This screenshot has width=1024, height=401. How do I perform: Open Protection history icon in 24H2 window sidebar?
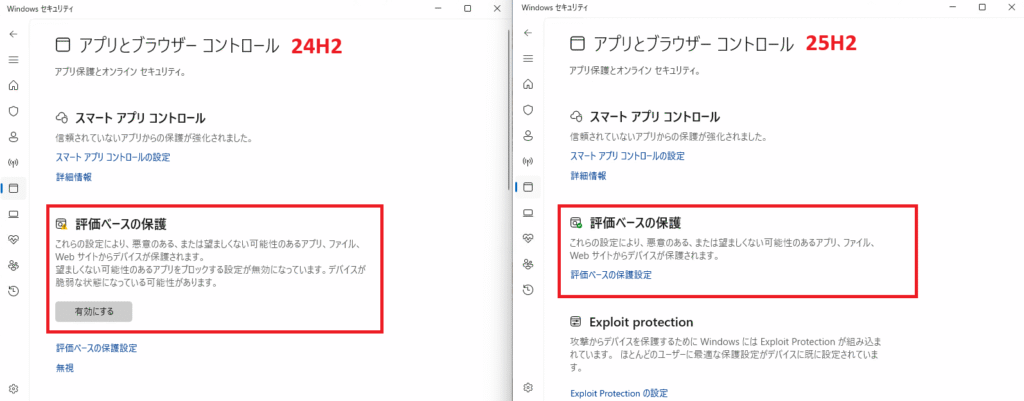[x=13, y=291]
